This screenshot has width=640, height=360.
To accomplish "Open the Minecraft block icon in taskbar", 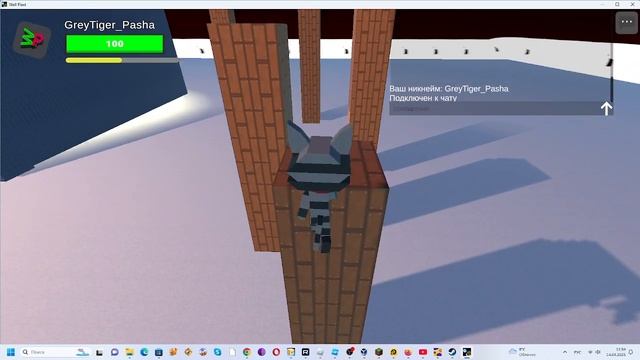I will pyautogui.click(x=379, y=352).
